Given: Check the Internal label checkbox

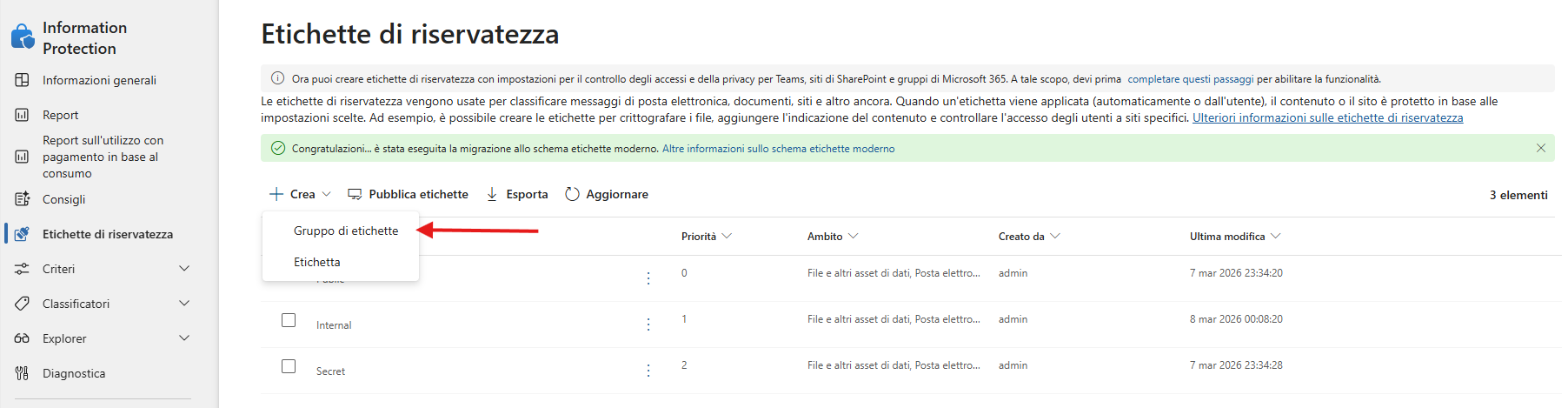Looking at the screenshot, I should pyautogui.click(x=289, y=320).
